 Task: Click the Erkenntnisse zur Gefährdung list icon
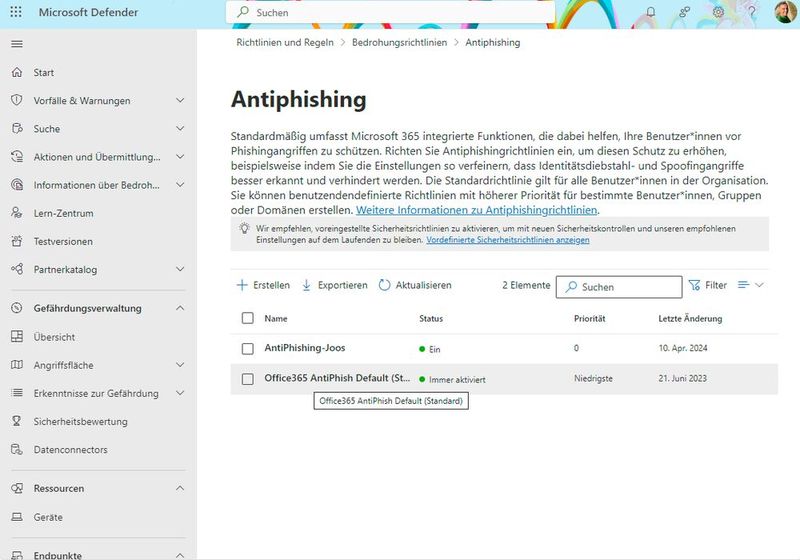coord(17,393)
